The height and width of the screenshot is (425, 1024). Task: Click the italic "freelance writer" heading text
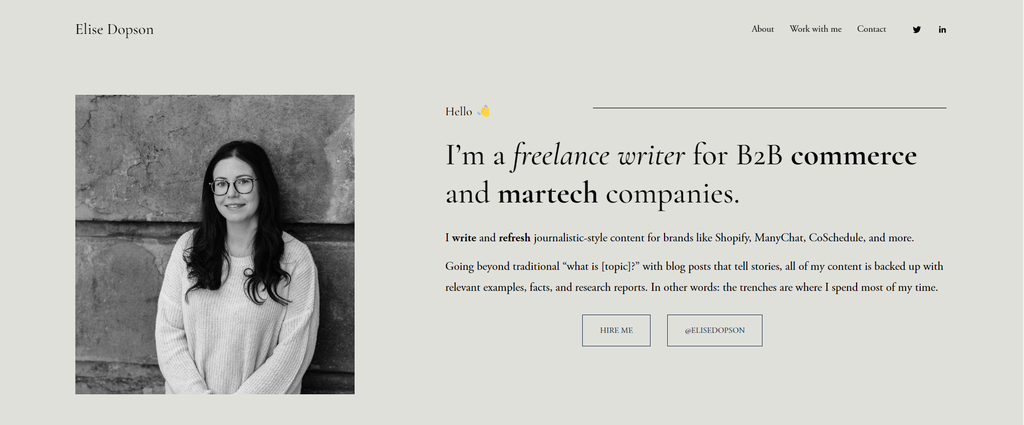[x=598, y=156]
